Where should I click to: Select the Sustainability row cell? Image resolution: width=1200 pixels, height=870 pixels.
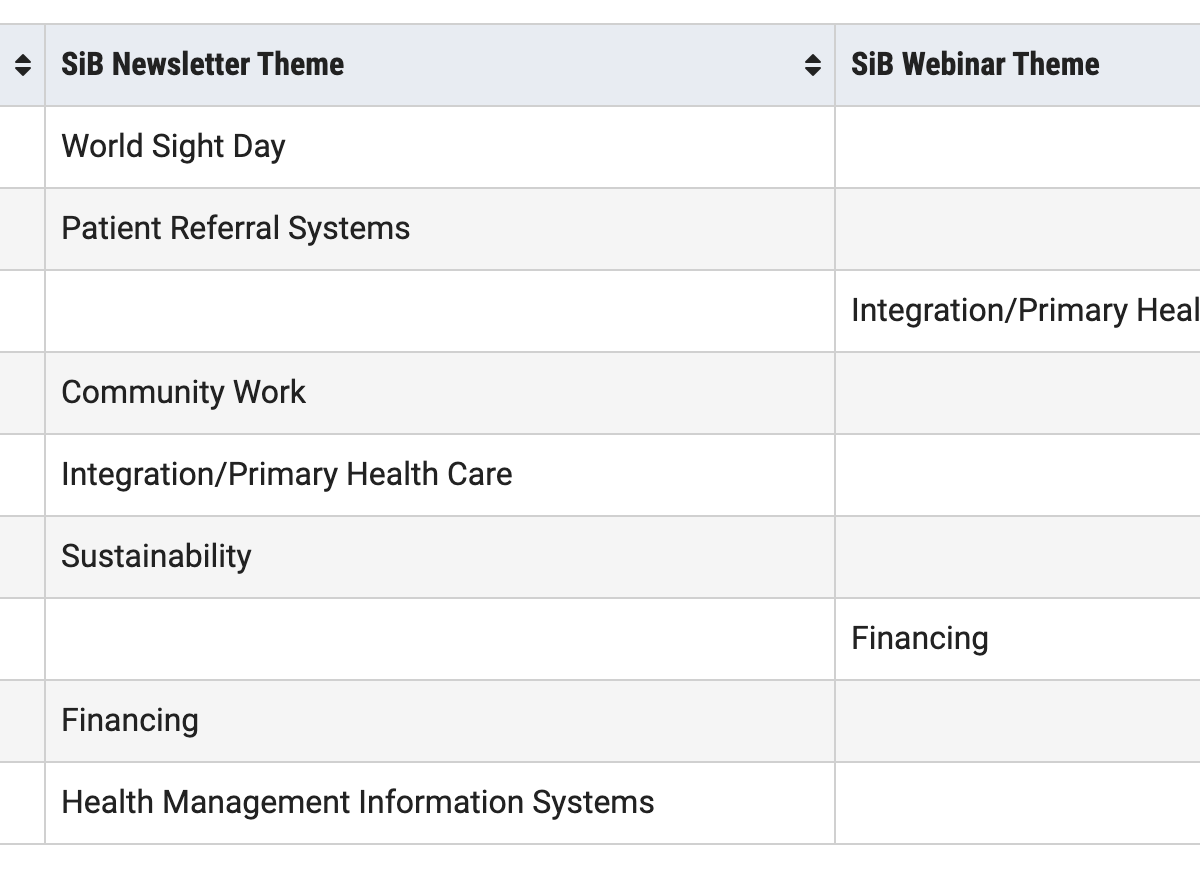[440, 557]
